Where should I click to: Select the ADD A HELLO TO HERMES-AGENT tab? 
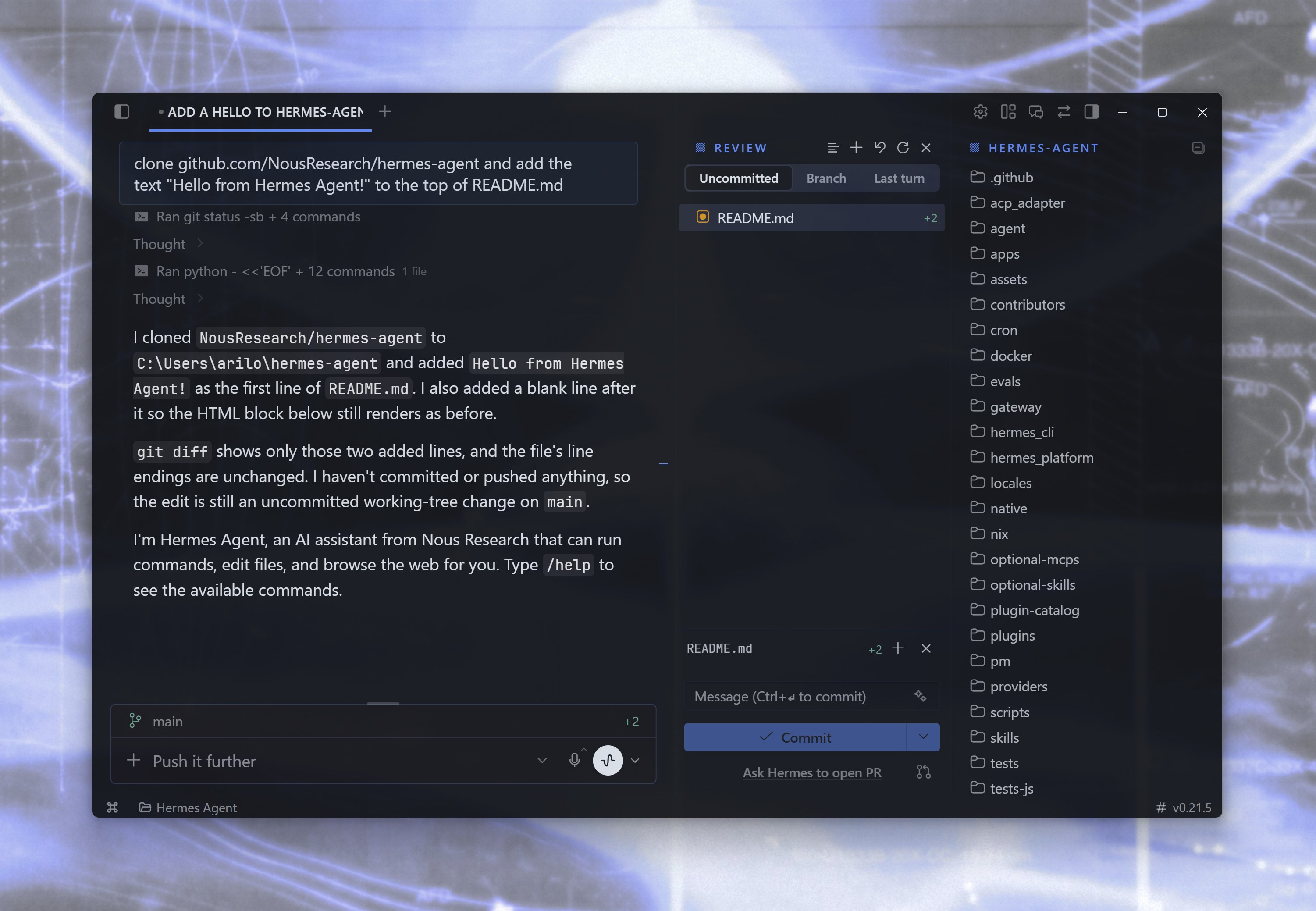coord(261,112)
